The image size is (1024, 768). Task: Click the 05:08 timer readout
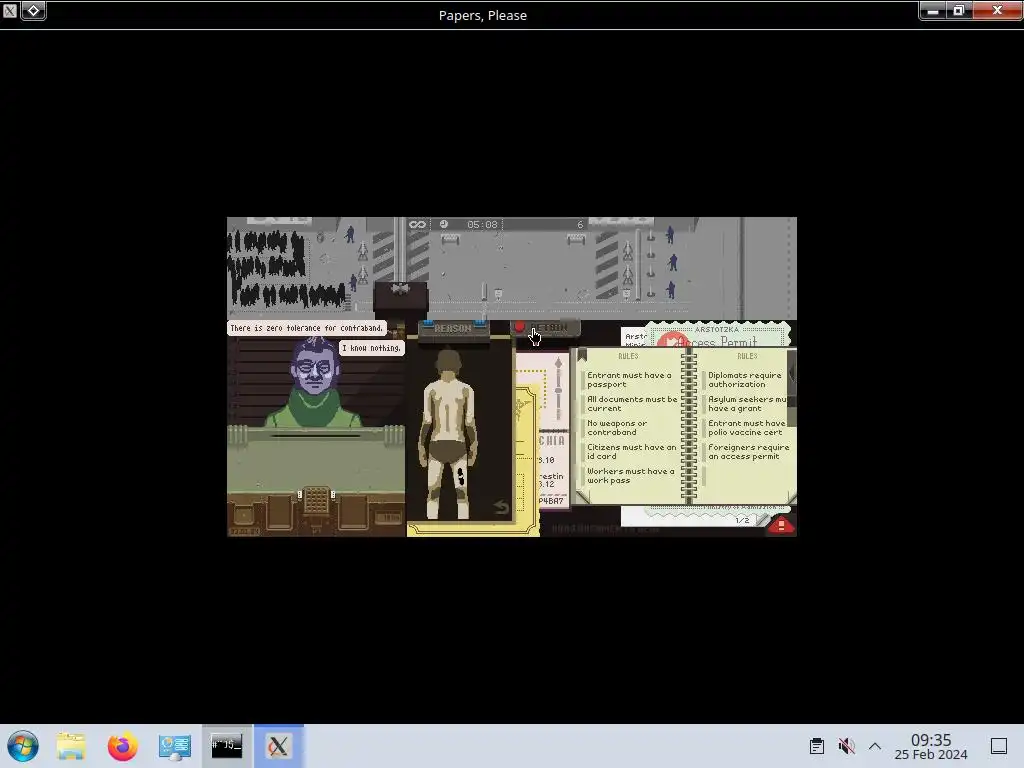(483, 225)
